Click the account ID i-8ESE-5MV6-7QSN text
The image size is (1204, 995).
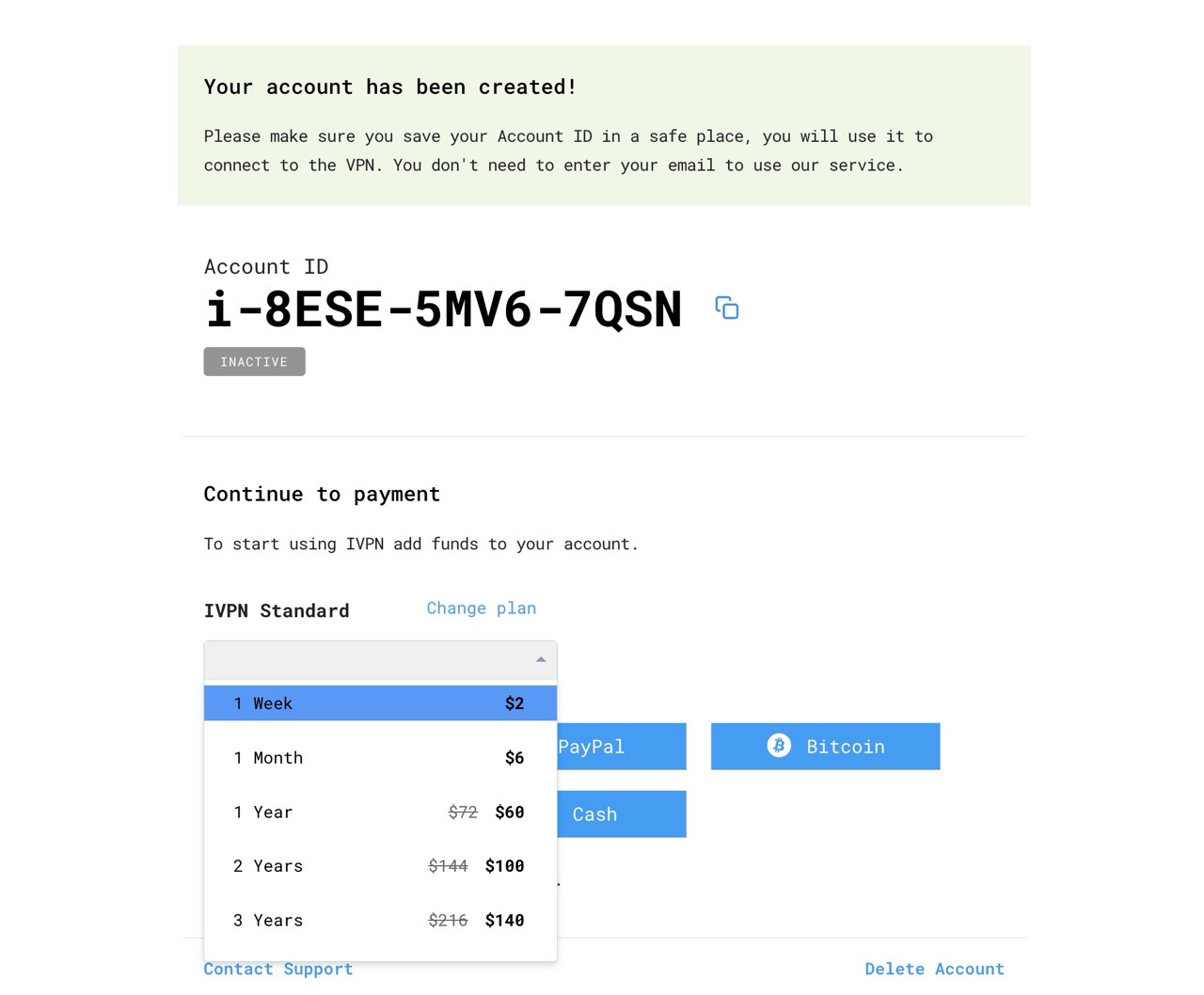click(x=443, y=309)
